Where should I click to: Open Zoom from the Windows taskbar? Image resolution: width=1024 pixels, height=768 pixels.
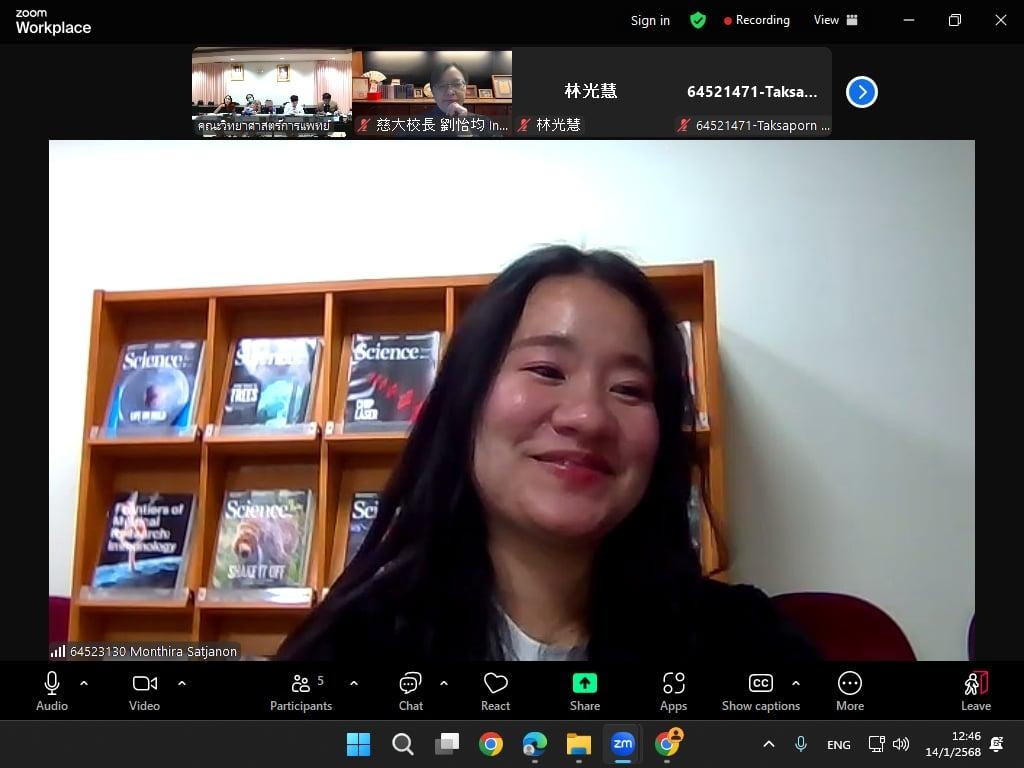point(622,744)
